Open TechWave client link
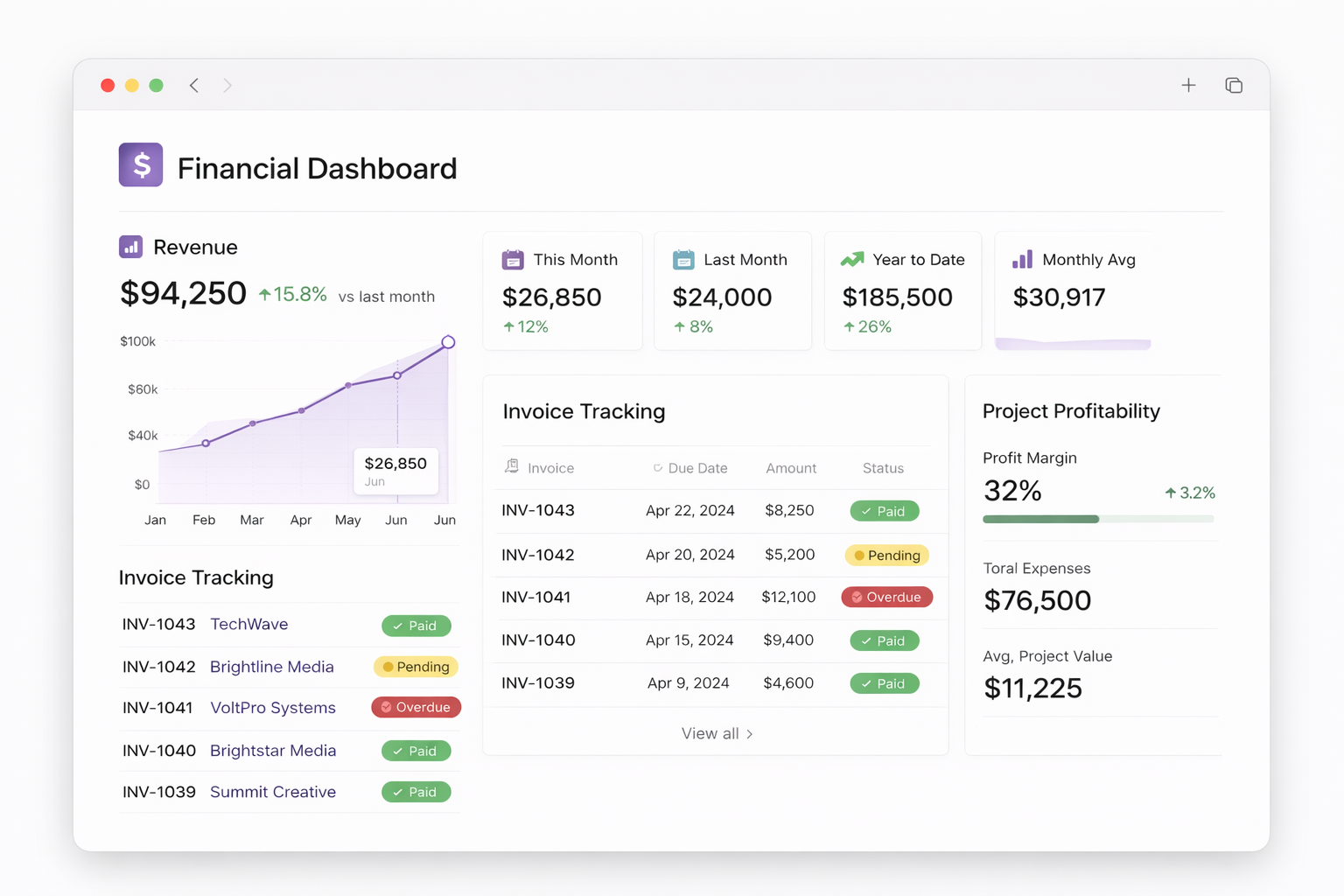1344x896 pixels. point(249,624)
